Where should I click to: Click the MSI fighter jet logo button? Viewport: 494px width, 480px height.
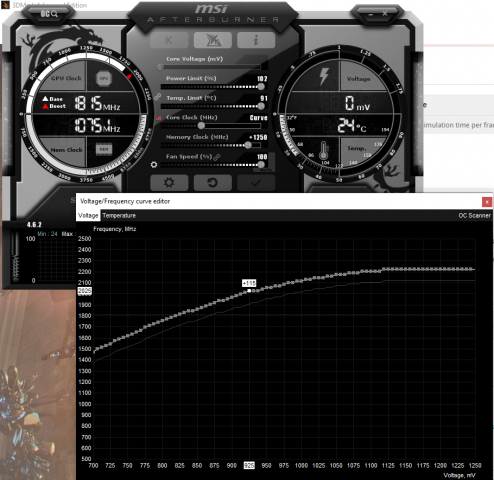[213, 40]
